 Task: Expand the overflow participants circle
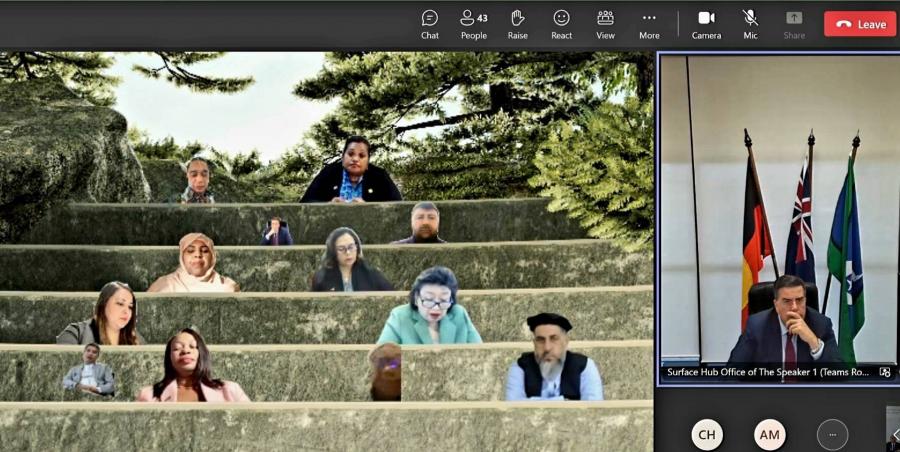(832, 435)
